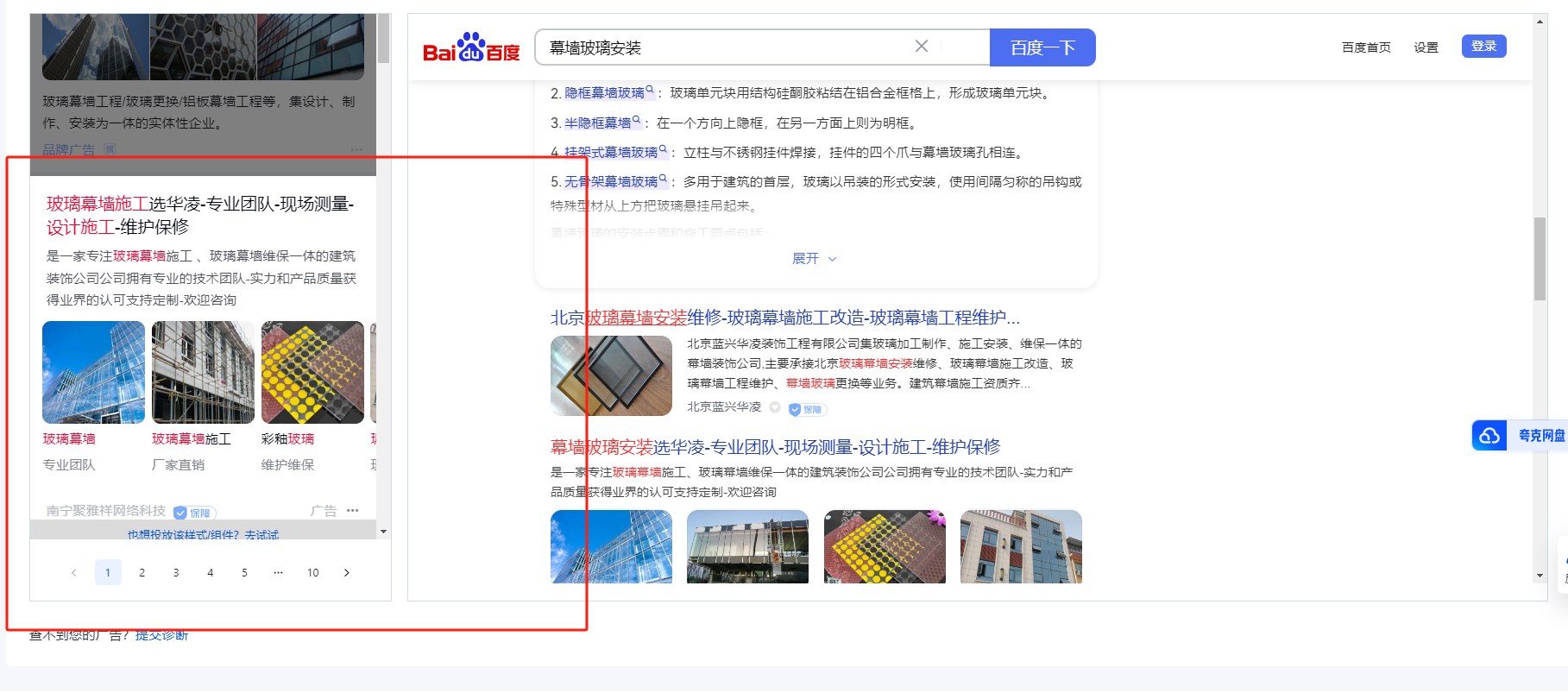Click the ad preview panel scrollbar thumb
Screen dimensions: 1568x693
(384, 38)
